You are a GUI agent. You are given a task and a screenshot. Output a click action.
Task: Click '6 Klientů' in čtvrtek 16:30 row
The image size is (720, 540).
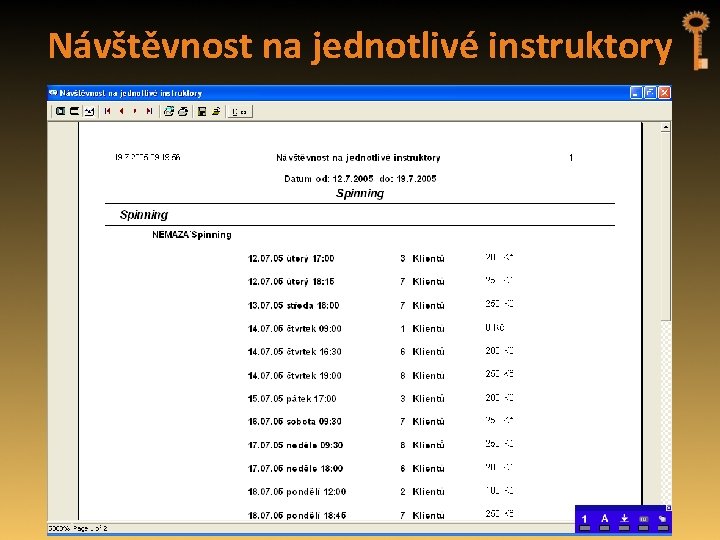pyautogui.click(x=422, y=352)
